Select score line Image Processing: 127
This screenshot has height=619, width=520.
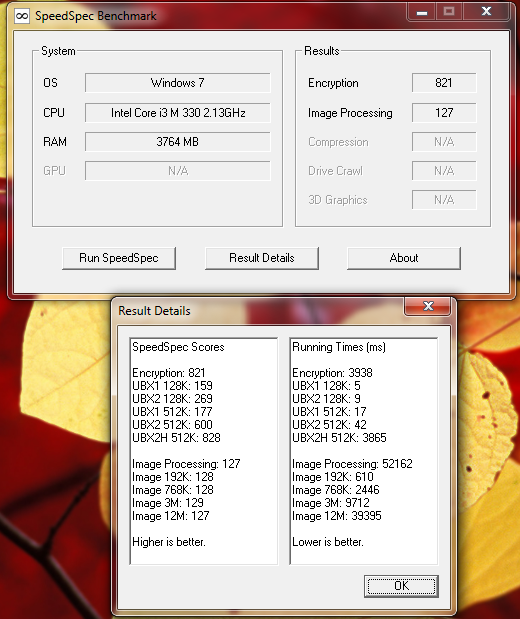186,464
